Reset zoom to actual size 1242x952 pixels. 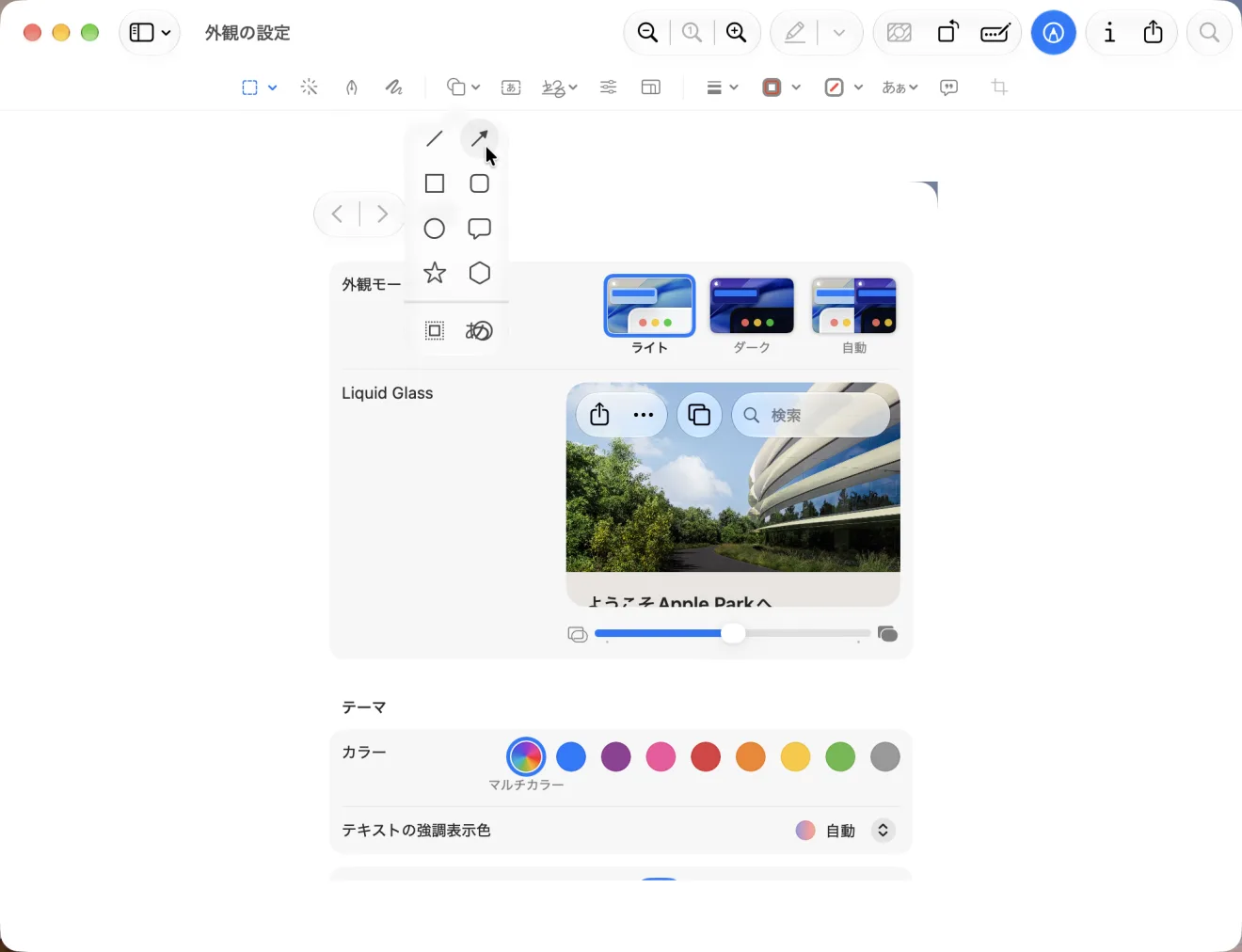(x=692, y=33)
